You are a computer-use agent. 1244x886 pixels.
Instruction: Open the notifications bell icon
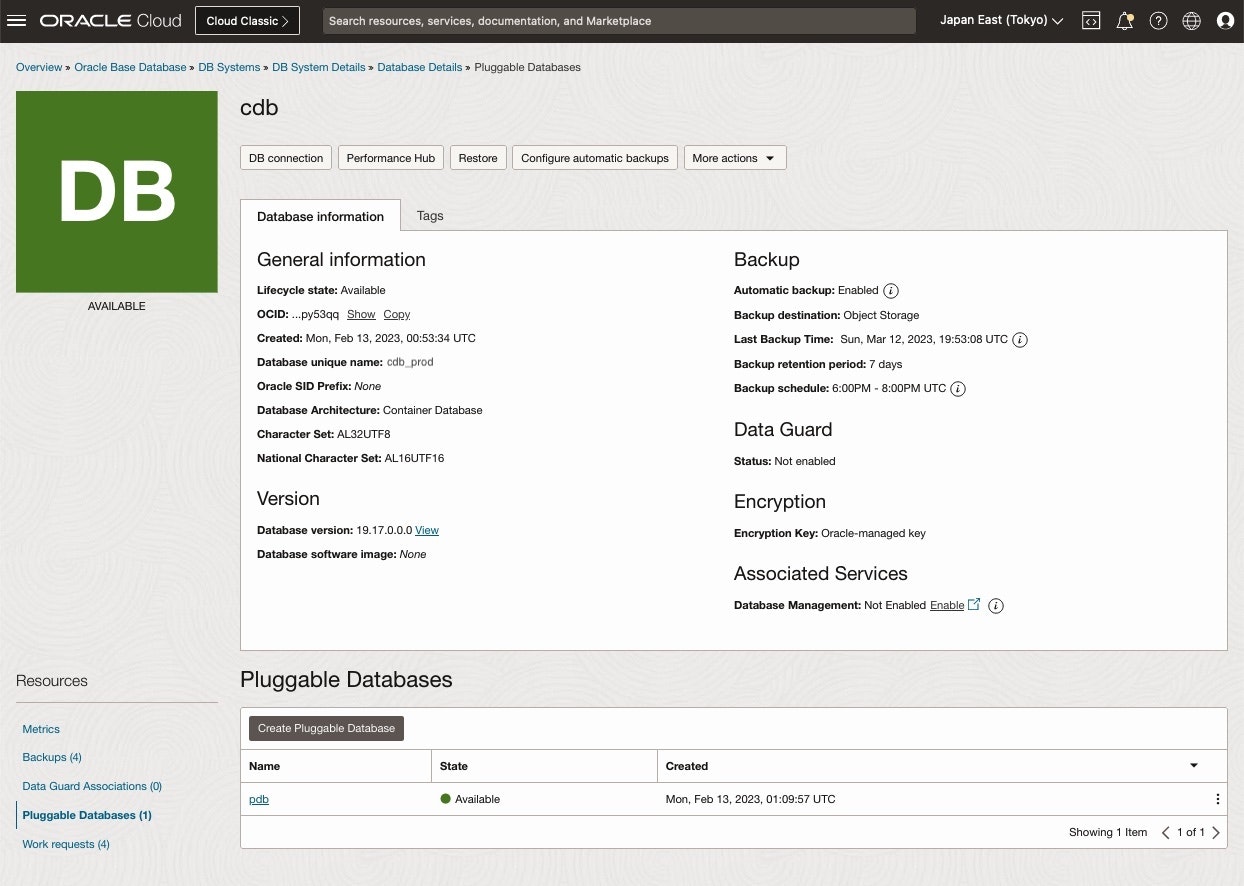point(1125,21)
